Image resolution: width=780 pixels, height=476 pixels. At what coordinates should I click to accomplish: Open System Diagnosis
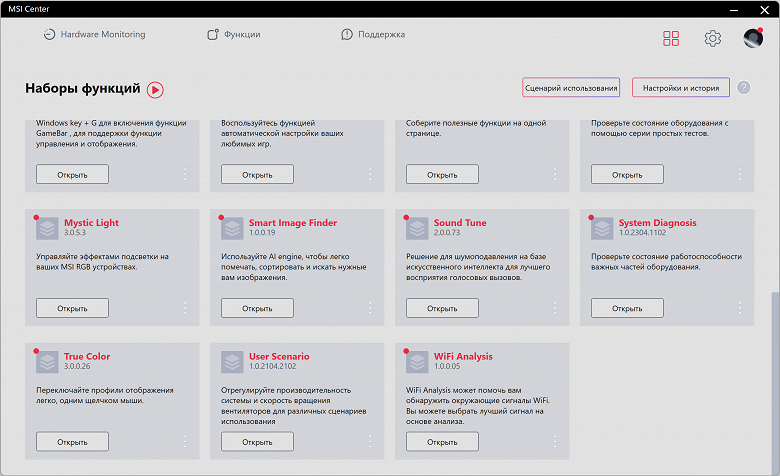[627, 308]
